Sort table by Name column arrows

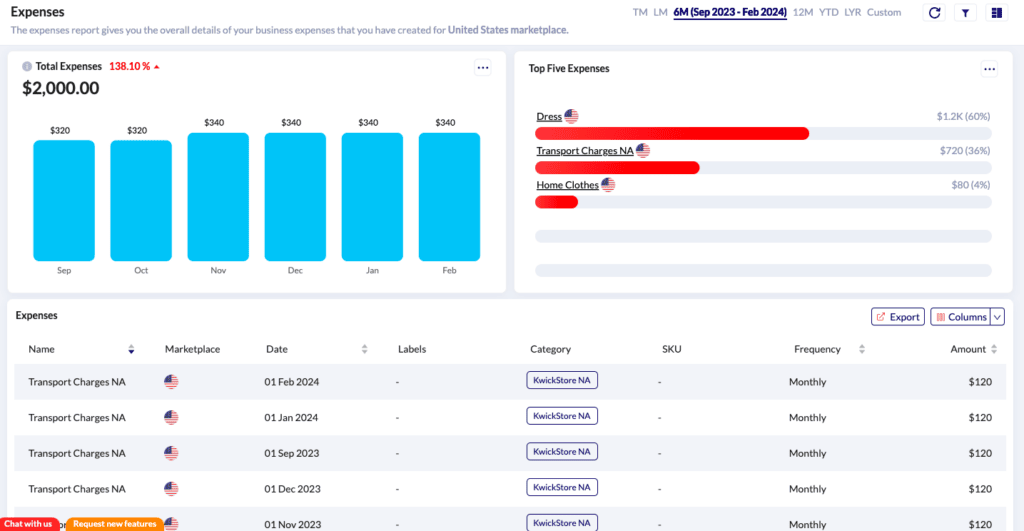coord(131,349)
